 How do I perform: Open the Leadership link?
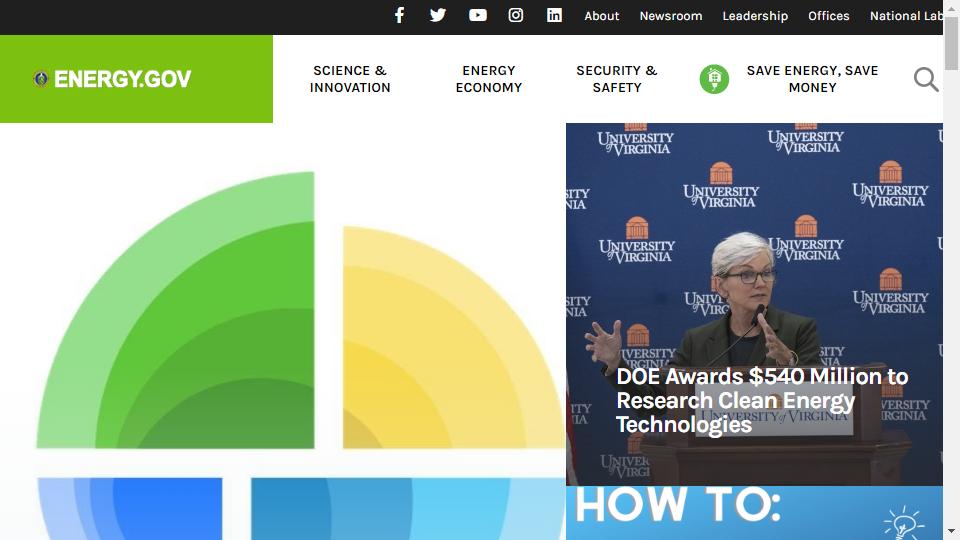(x=755, y=16)
